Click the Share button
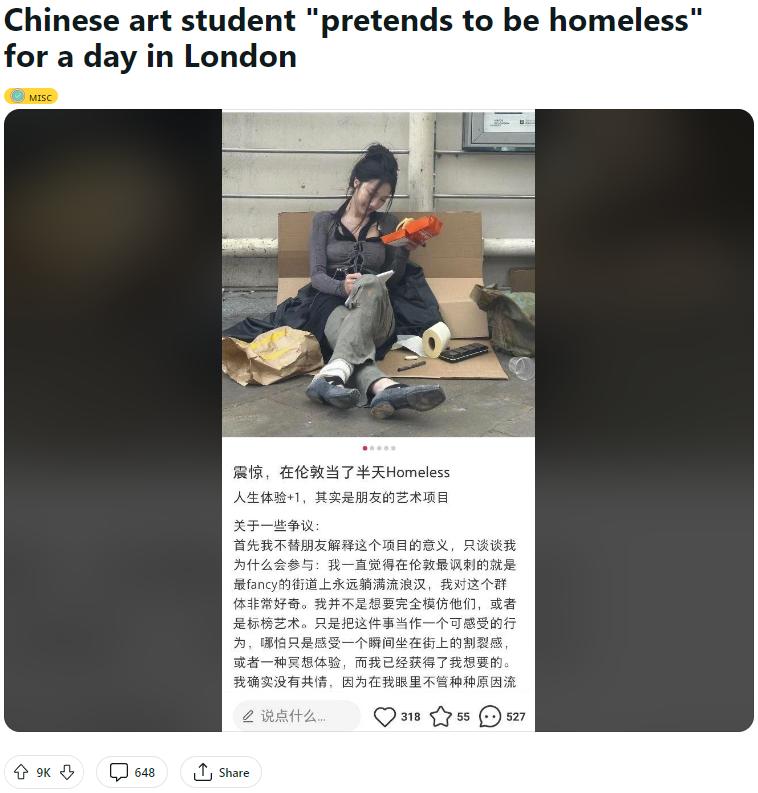This screenshot has height=793, width=758. (221, 772)
